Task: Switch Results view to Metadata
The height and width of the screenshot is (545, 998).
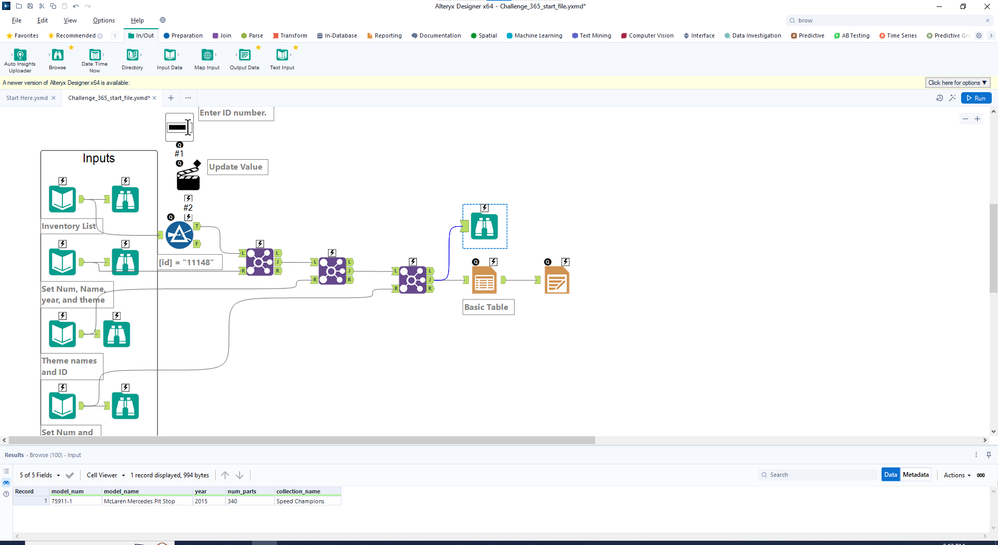Action: [916, 474]
